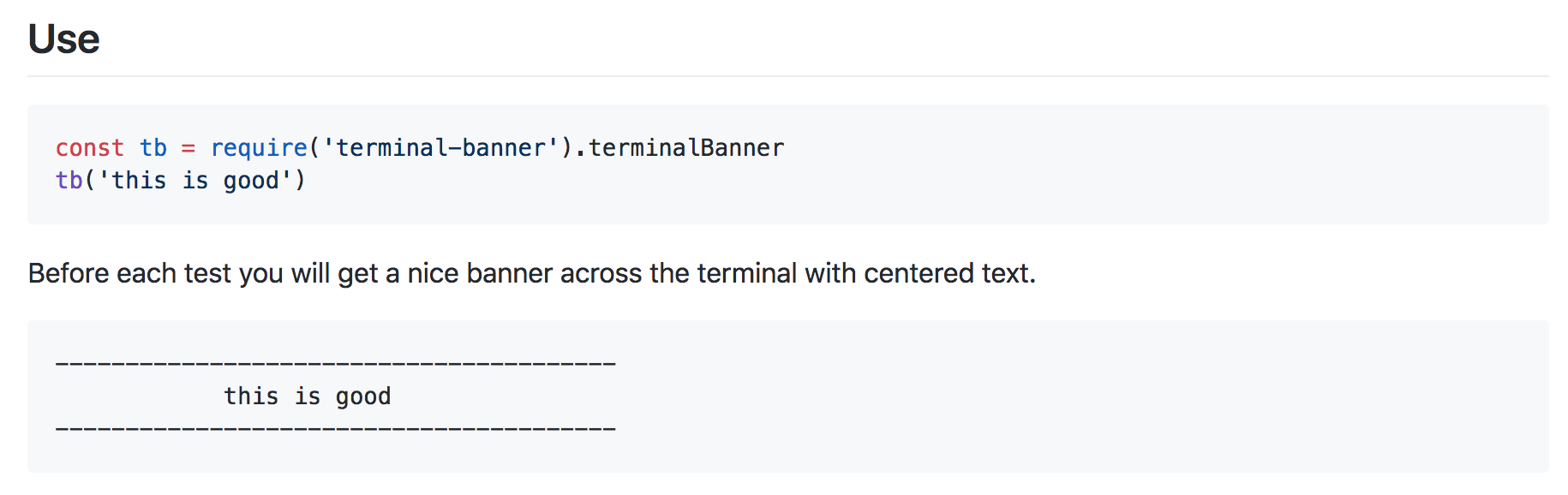Click ".terminalBanner" property in code
Viewport: 1568px width, 495px height.
pyautogui.click(x=679, y=148)
